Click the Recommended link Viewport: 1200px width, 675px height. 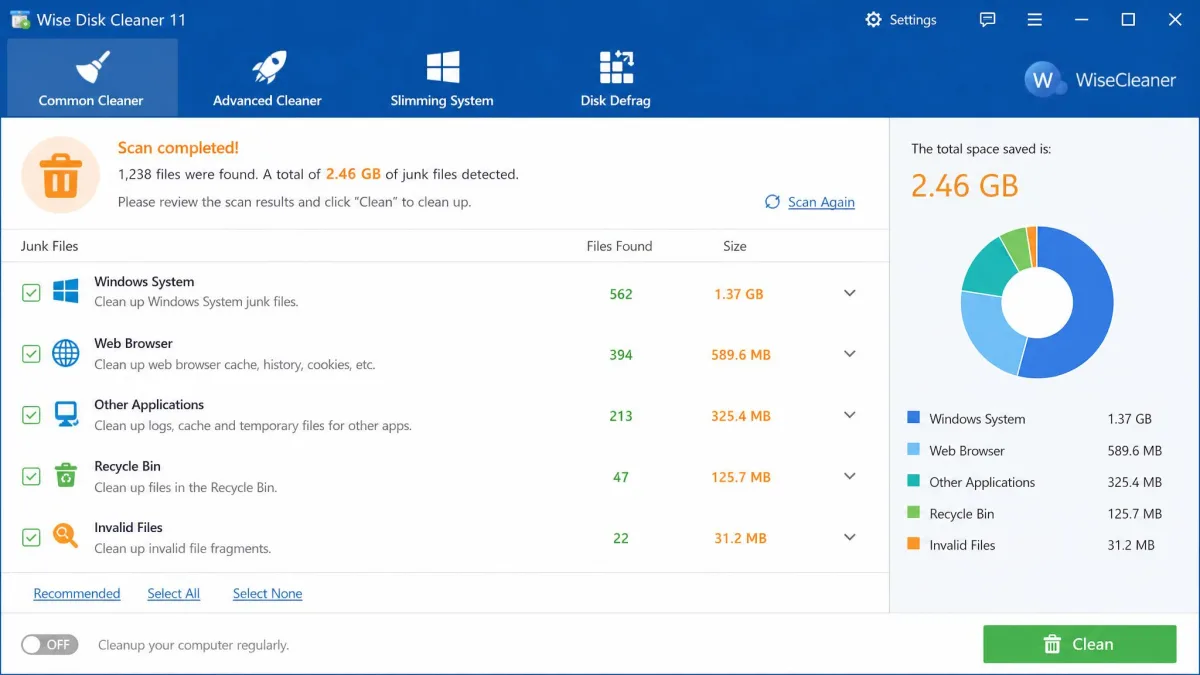pos(77,593)
